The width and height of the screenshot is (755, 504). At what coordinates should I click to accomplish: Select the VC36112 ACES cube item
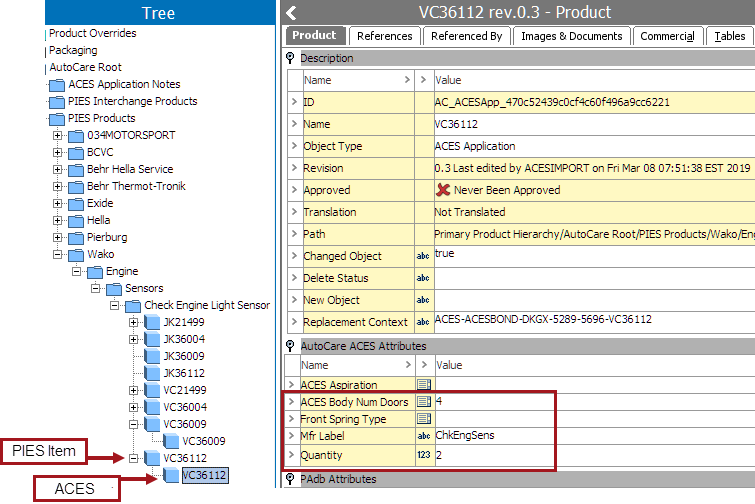point(203,475)
